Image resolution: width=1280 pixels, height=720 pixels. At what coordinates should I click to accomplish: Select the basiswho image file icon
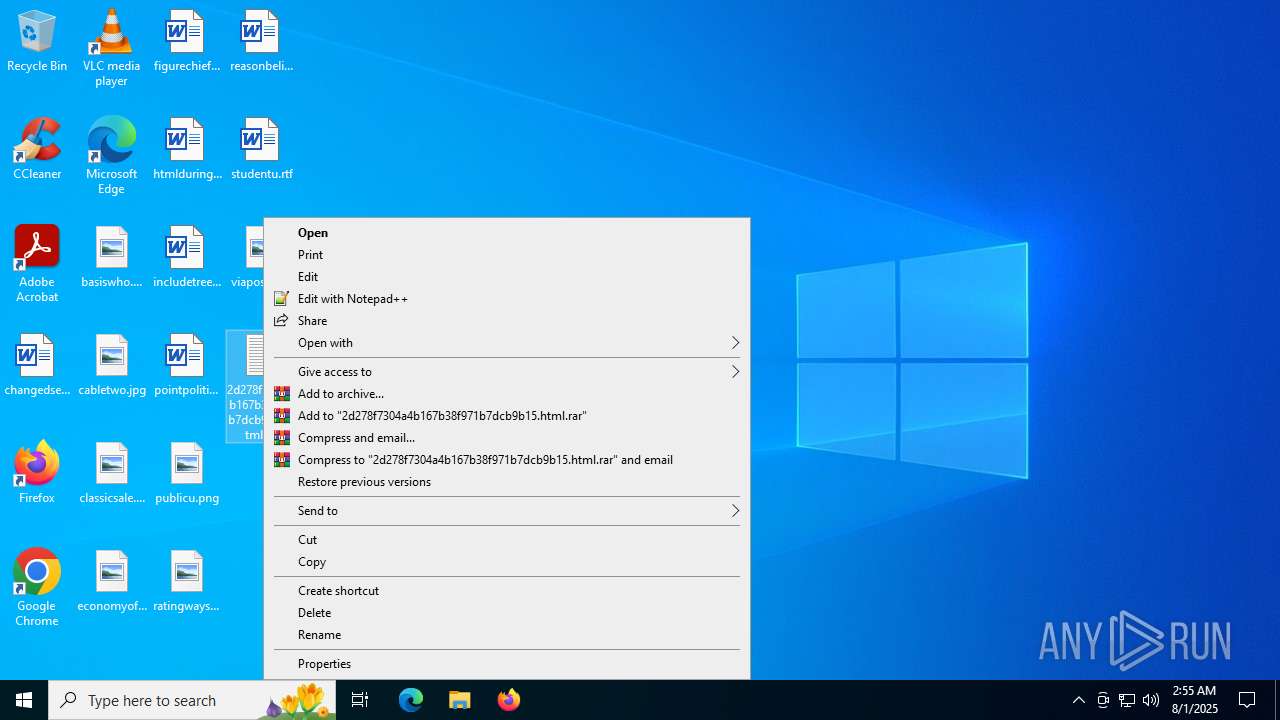[111, 258]
